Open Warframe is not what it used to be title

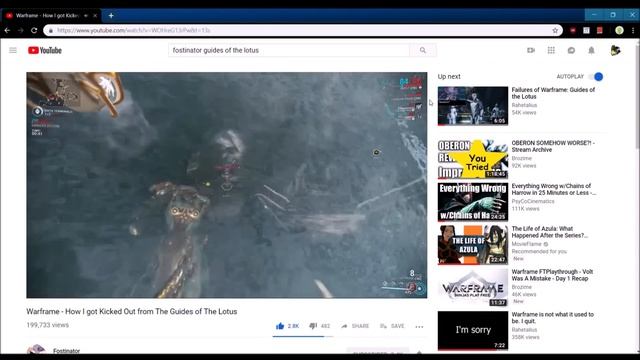tap(553, 318)
